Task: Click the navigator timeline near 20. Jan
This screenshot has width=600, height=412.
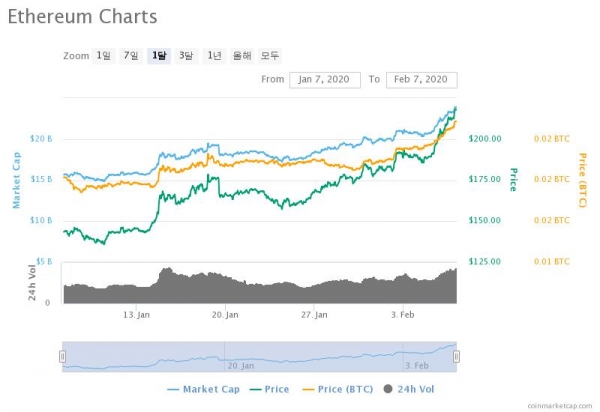Action: (241, 366)
